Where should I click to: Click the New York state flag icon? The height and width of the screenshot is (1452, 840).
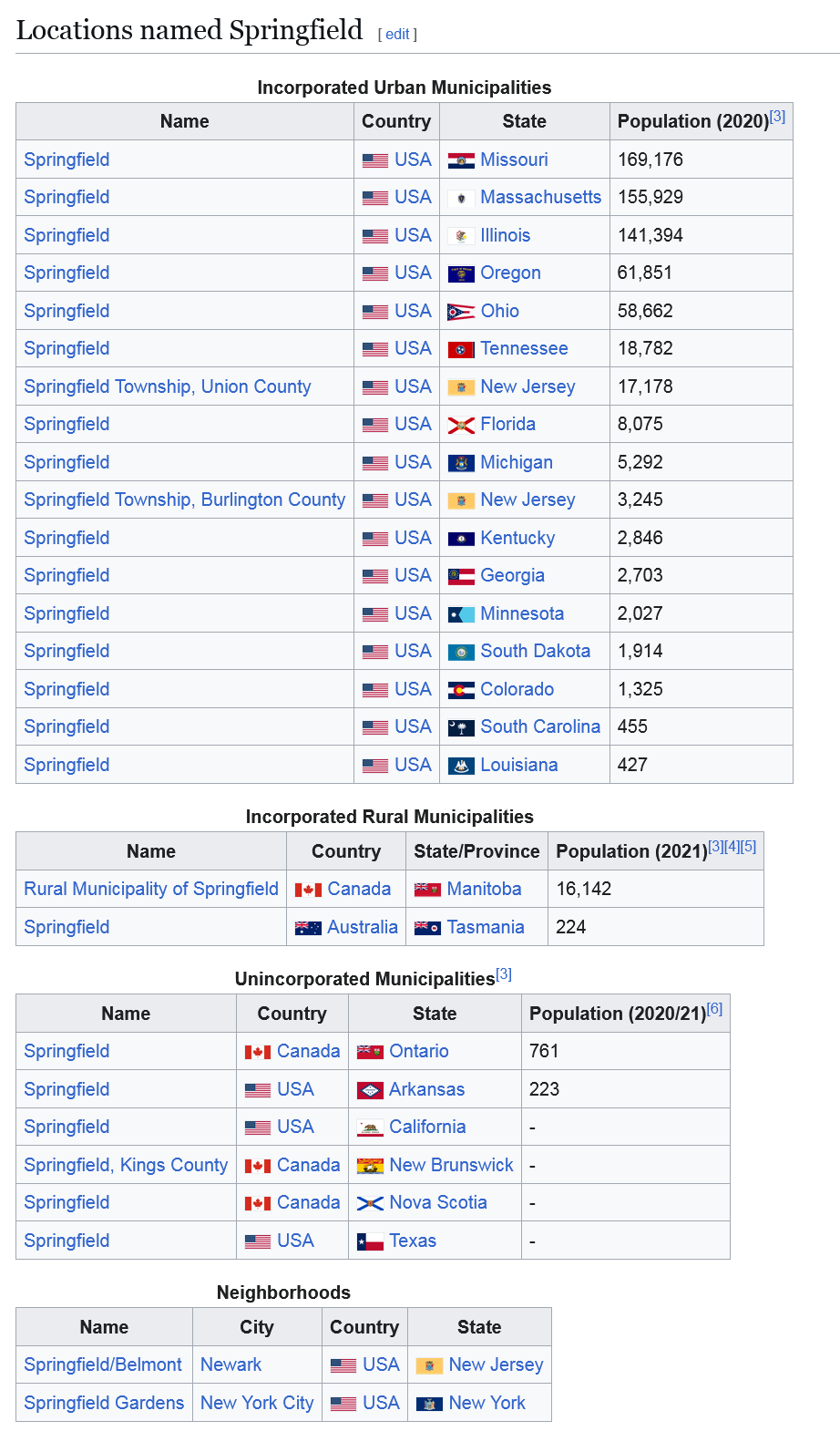tap(429, 1404)
